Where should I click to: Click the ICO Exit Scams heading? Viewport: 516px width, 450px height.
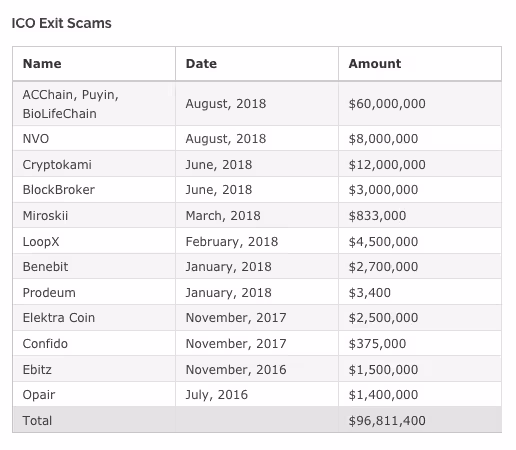click(62, 23)
